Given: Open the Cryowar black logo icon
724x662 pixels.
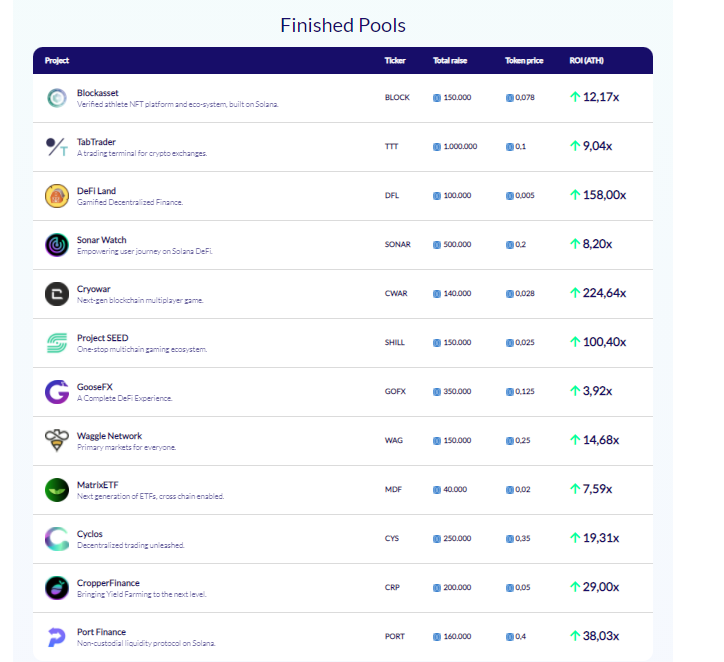Looking at the screenshot, I should [57, 294].
